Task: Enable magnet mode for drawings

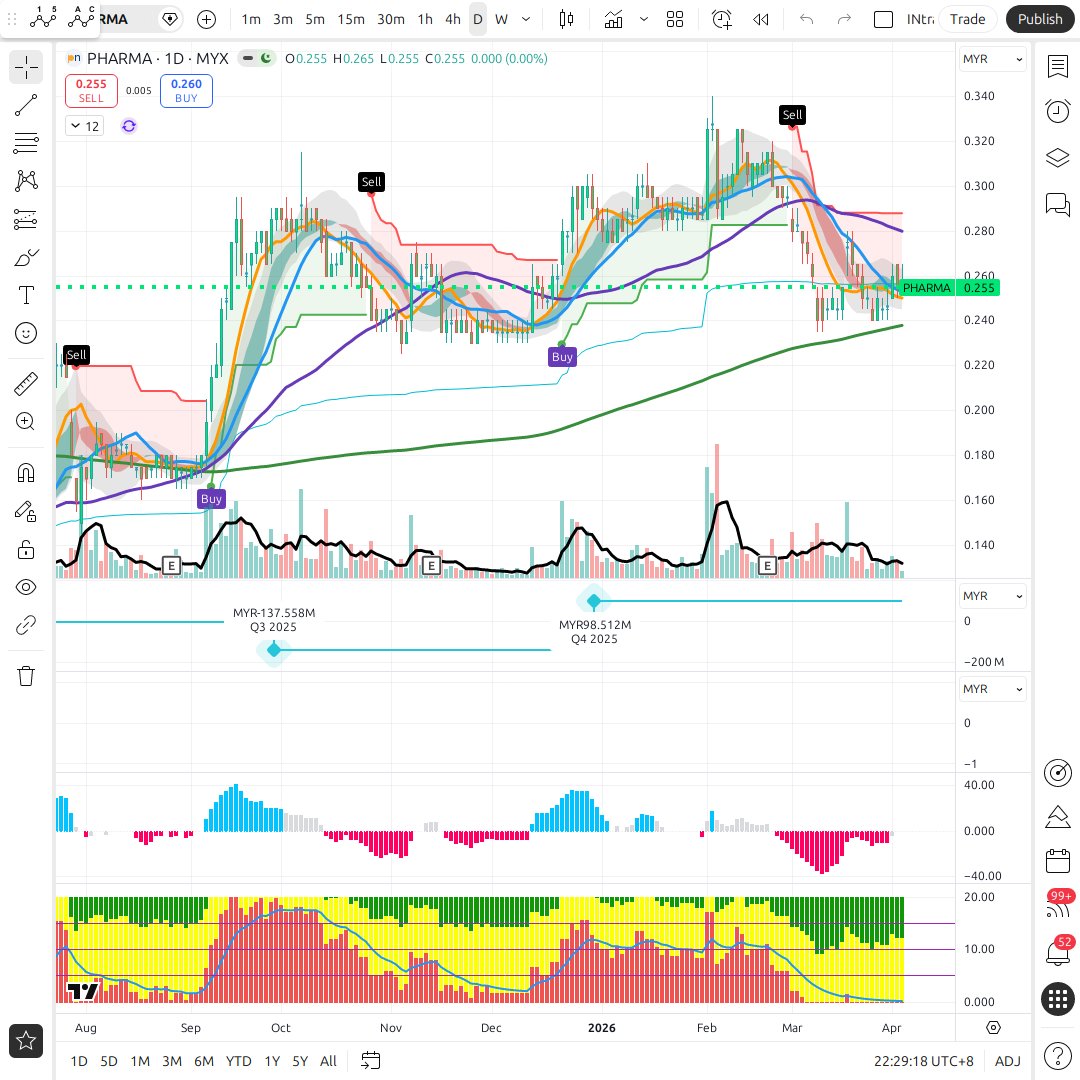Action: [26, 473]
